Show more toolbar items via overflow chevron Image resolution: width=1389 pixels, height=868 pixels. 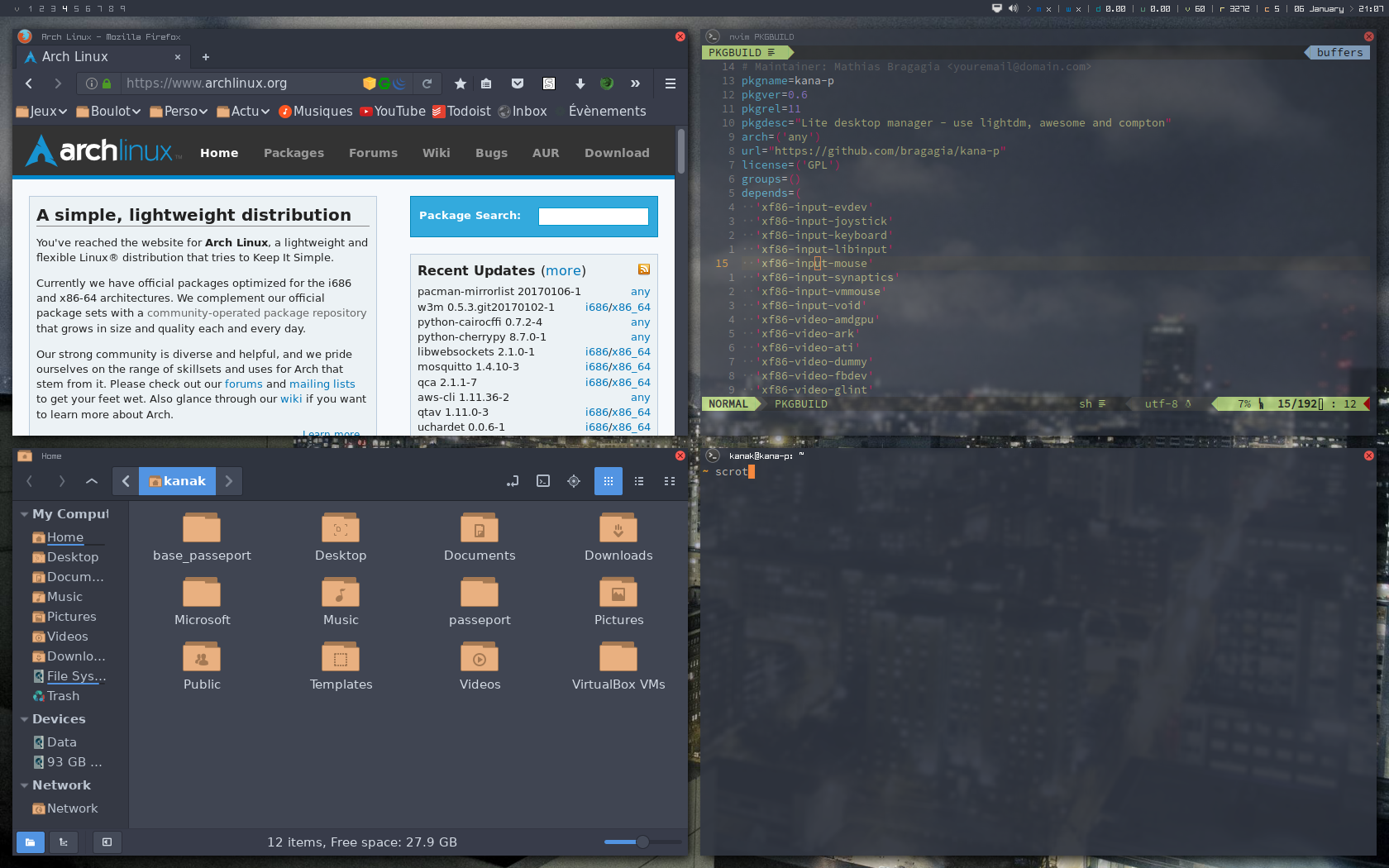[635, 83]
